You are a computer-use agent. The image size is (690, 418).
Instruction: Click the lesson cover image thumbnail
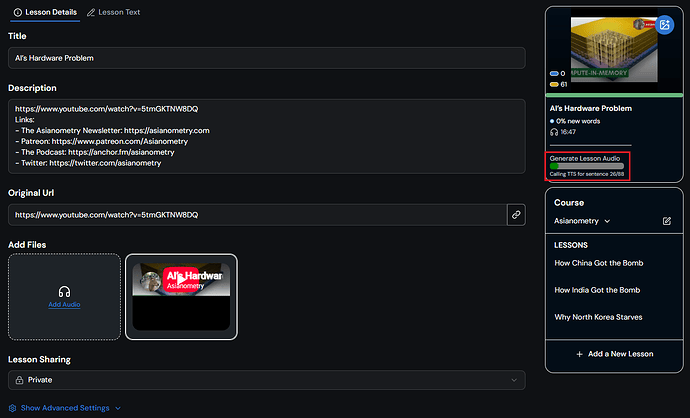tap(614, 49)
